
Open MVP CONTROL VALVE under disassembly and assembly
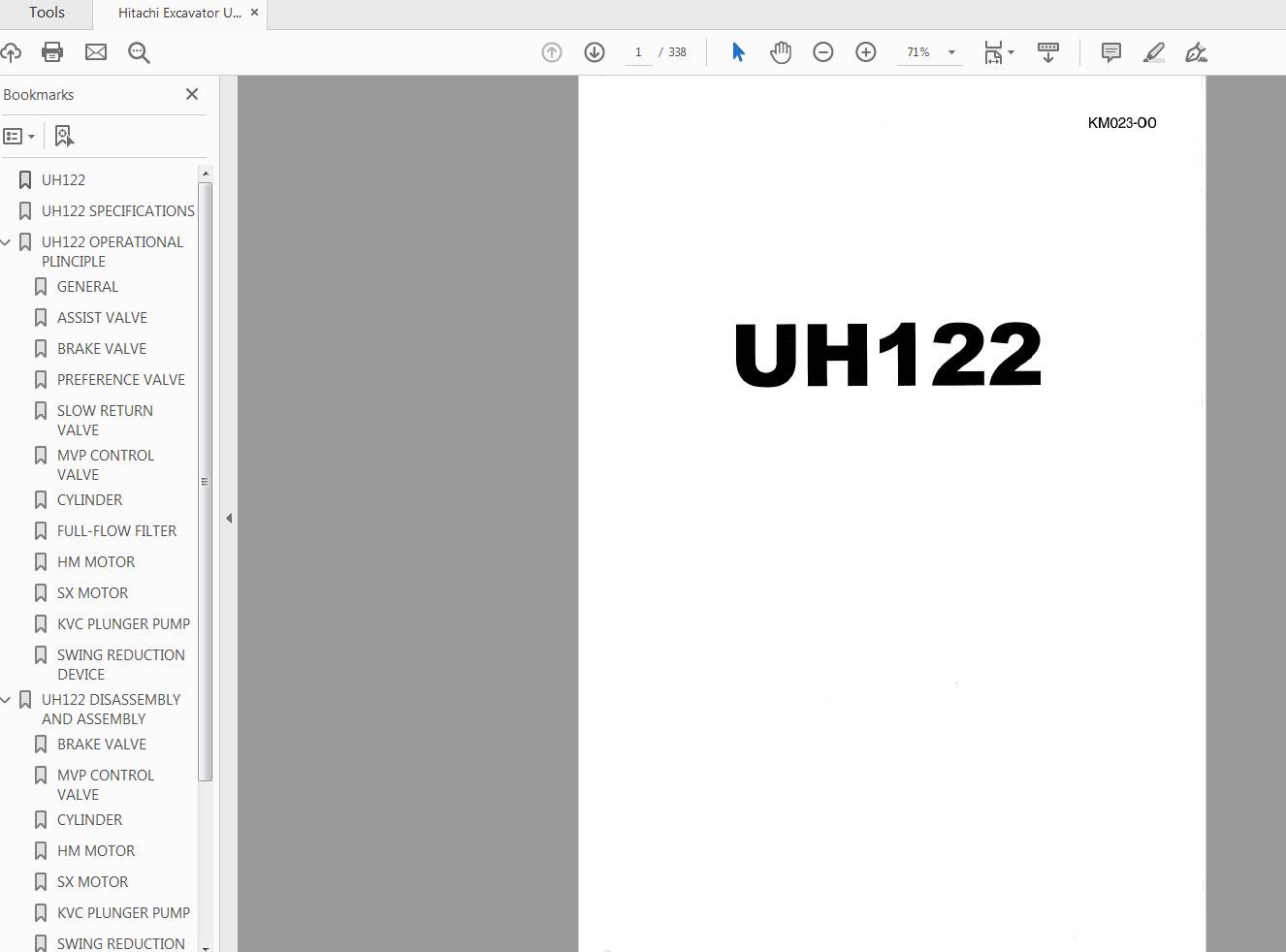pyautogui.click(x=106, y=785)
